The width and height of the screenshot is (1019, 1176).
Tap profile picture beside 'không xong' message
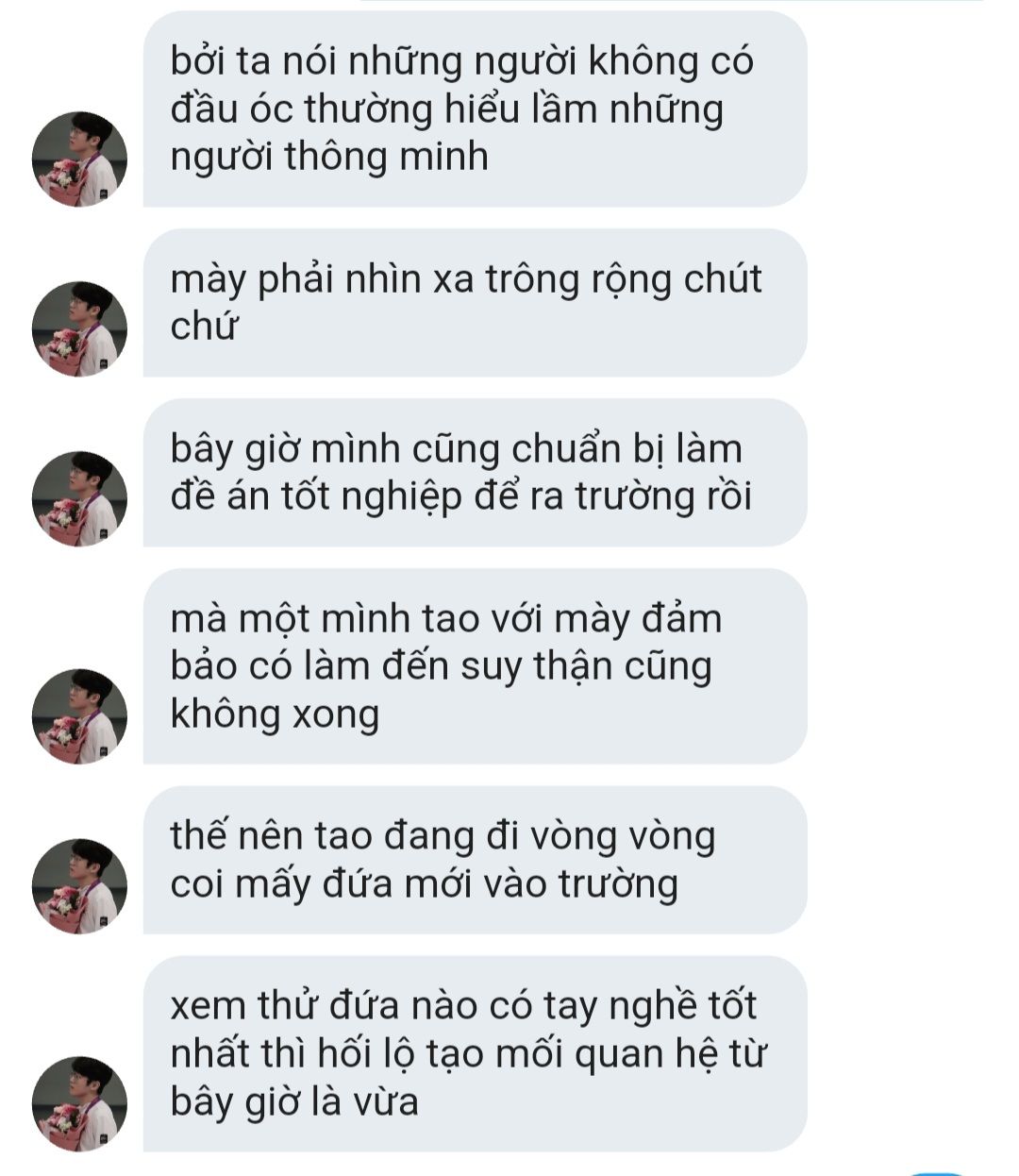coord(79,716)
